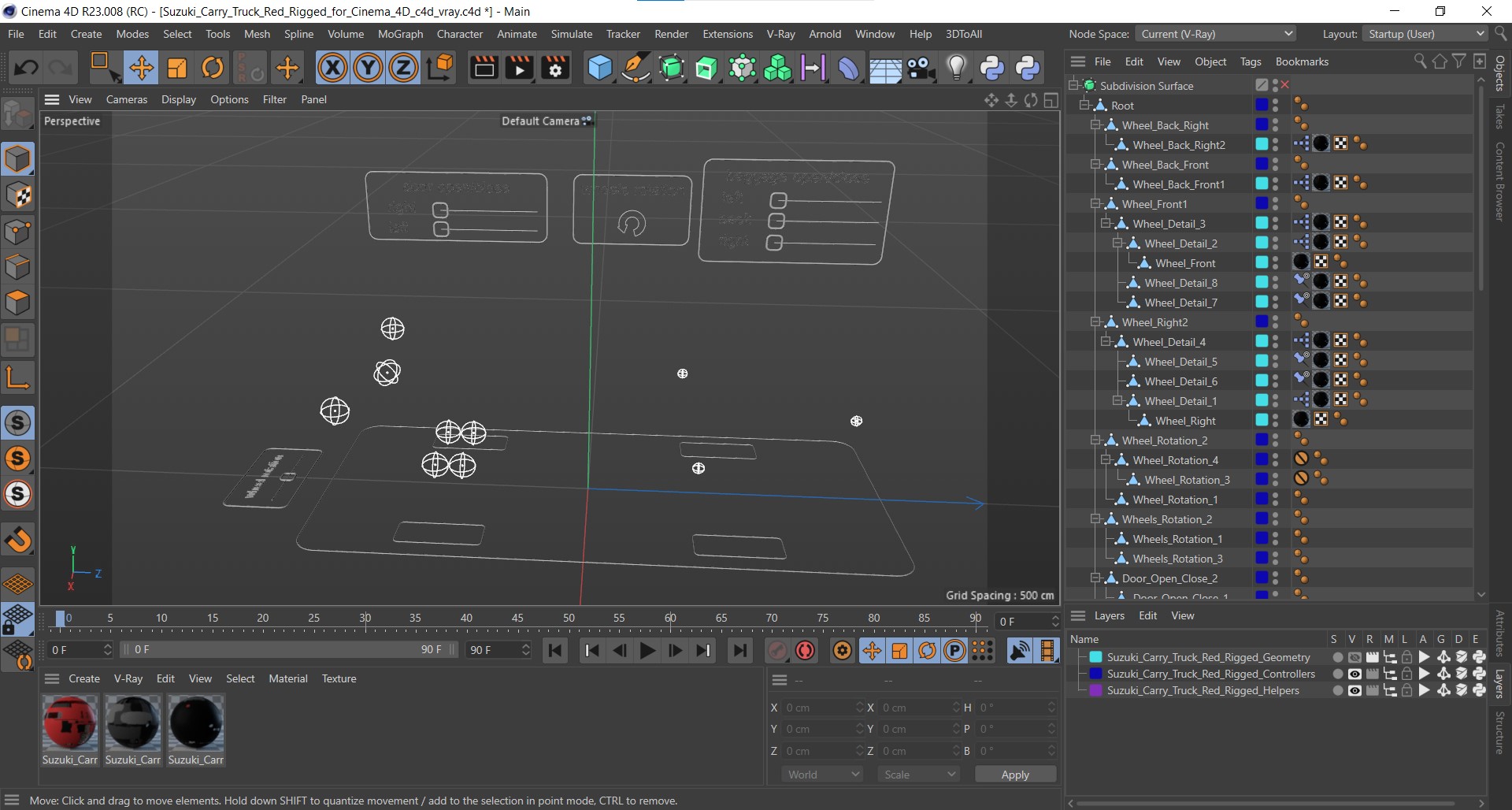Open the Simulate menu
1512x810 pixels.
pyautogui.click(x=571, y=34)
